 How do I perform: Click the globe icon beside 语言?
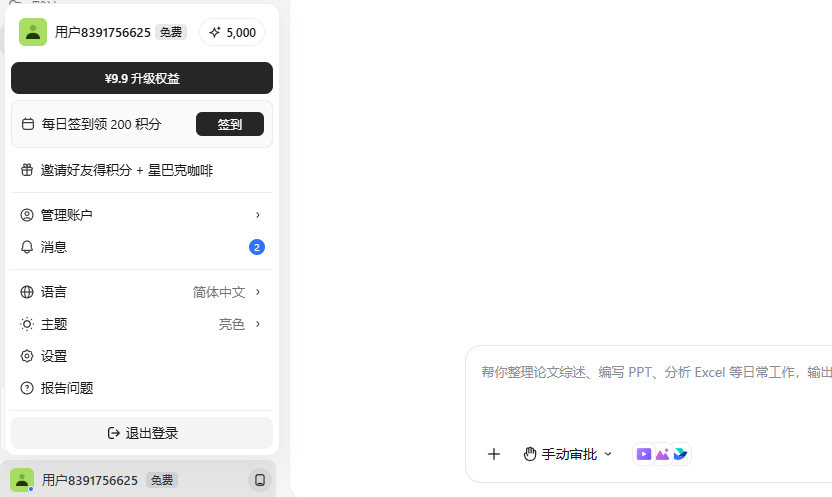[x=27, y=292]
